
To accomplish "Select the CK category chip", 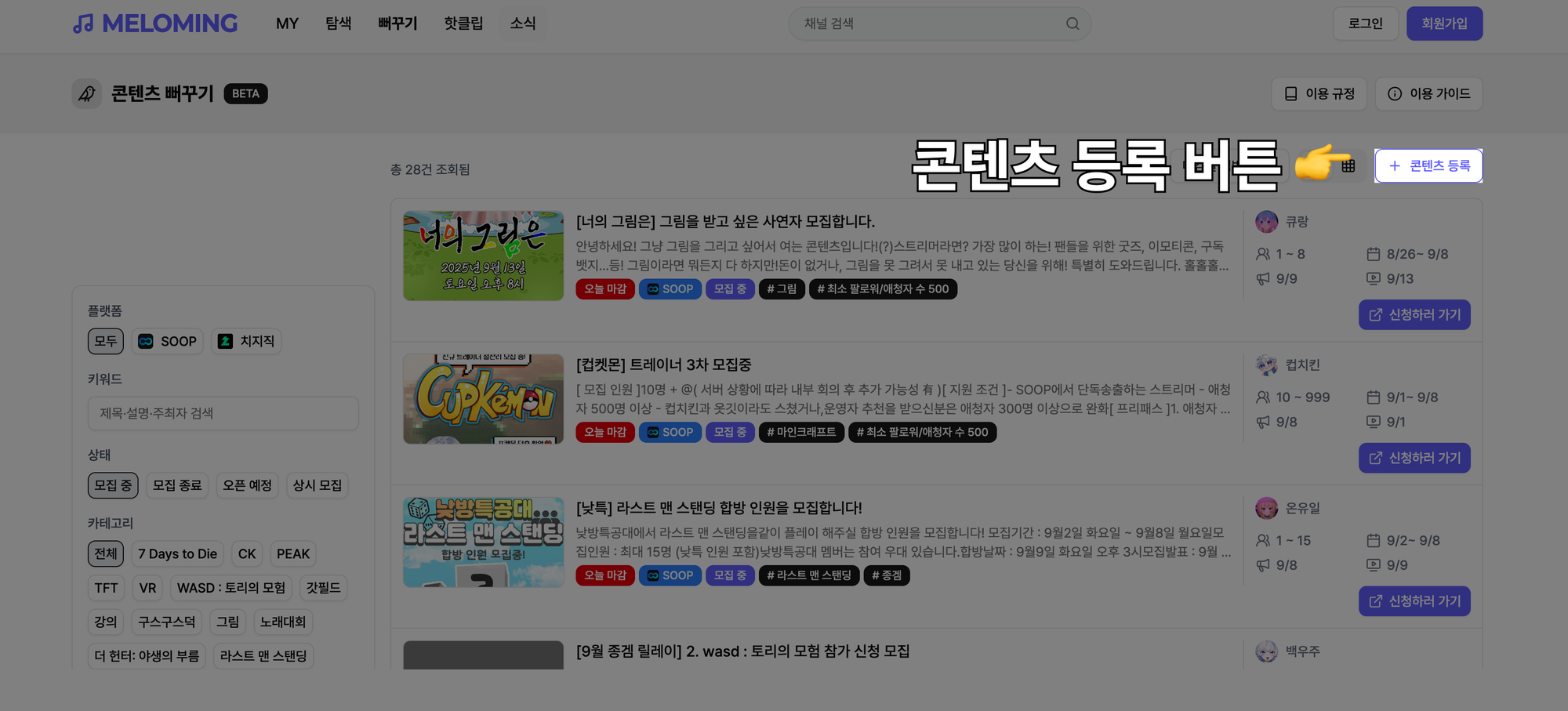I will point(247,553).
